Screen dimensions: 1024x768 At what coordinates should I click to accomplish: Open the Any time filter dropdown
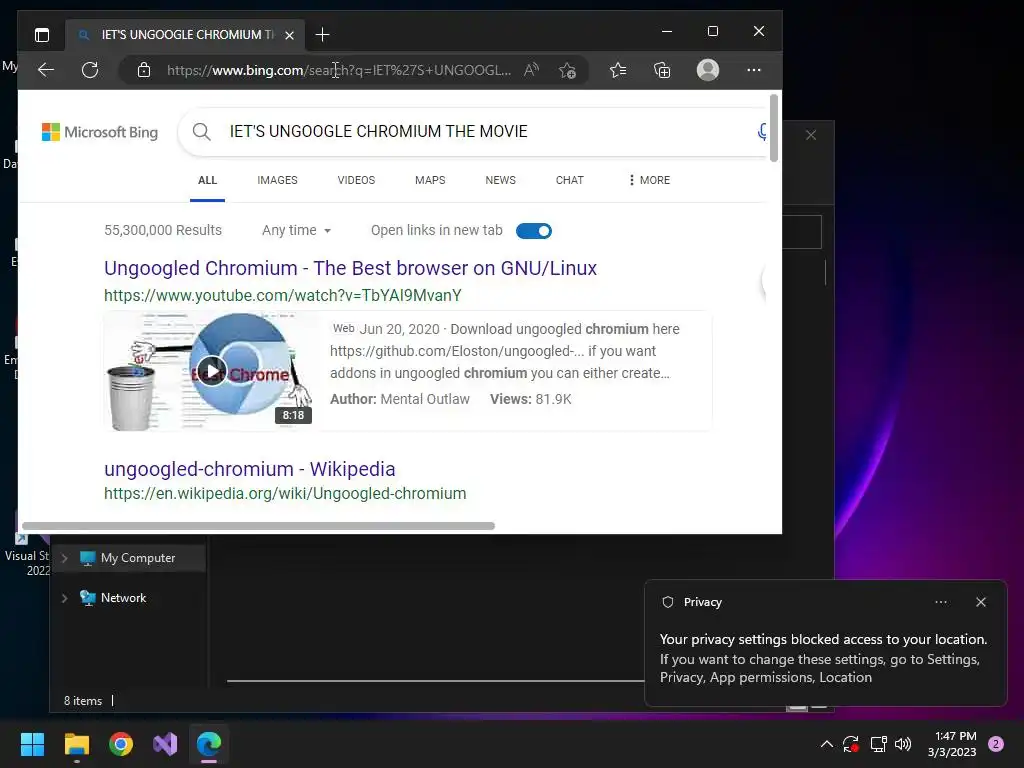coord(296,231)
